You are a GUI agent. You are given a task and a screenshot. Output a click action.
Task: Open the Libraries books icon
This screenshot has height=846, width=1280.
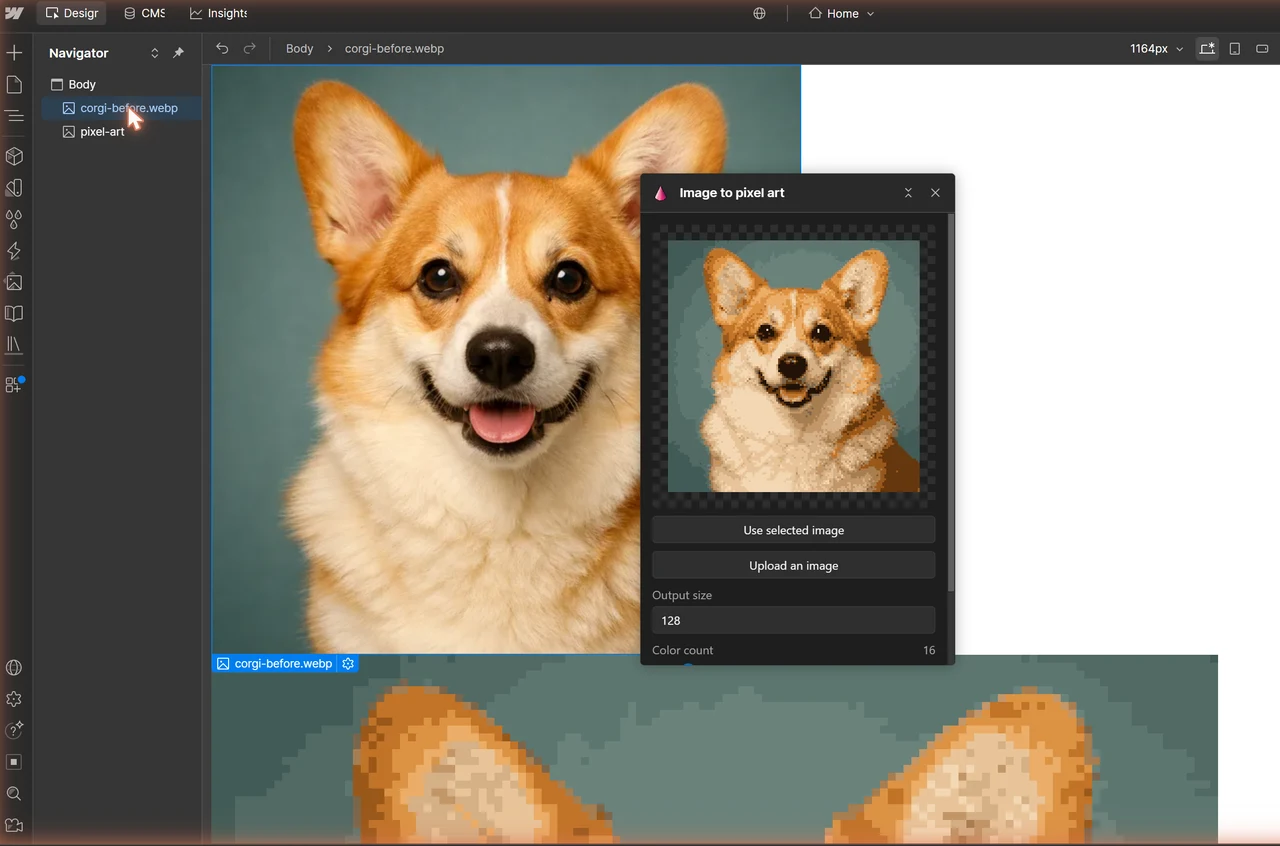(14, 345)
